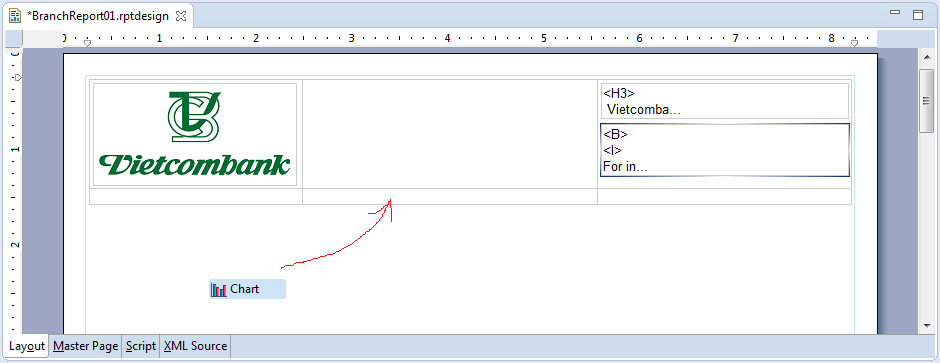Click the left margin marker on horizontal ruler

(x=88, y=43)
